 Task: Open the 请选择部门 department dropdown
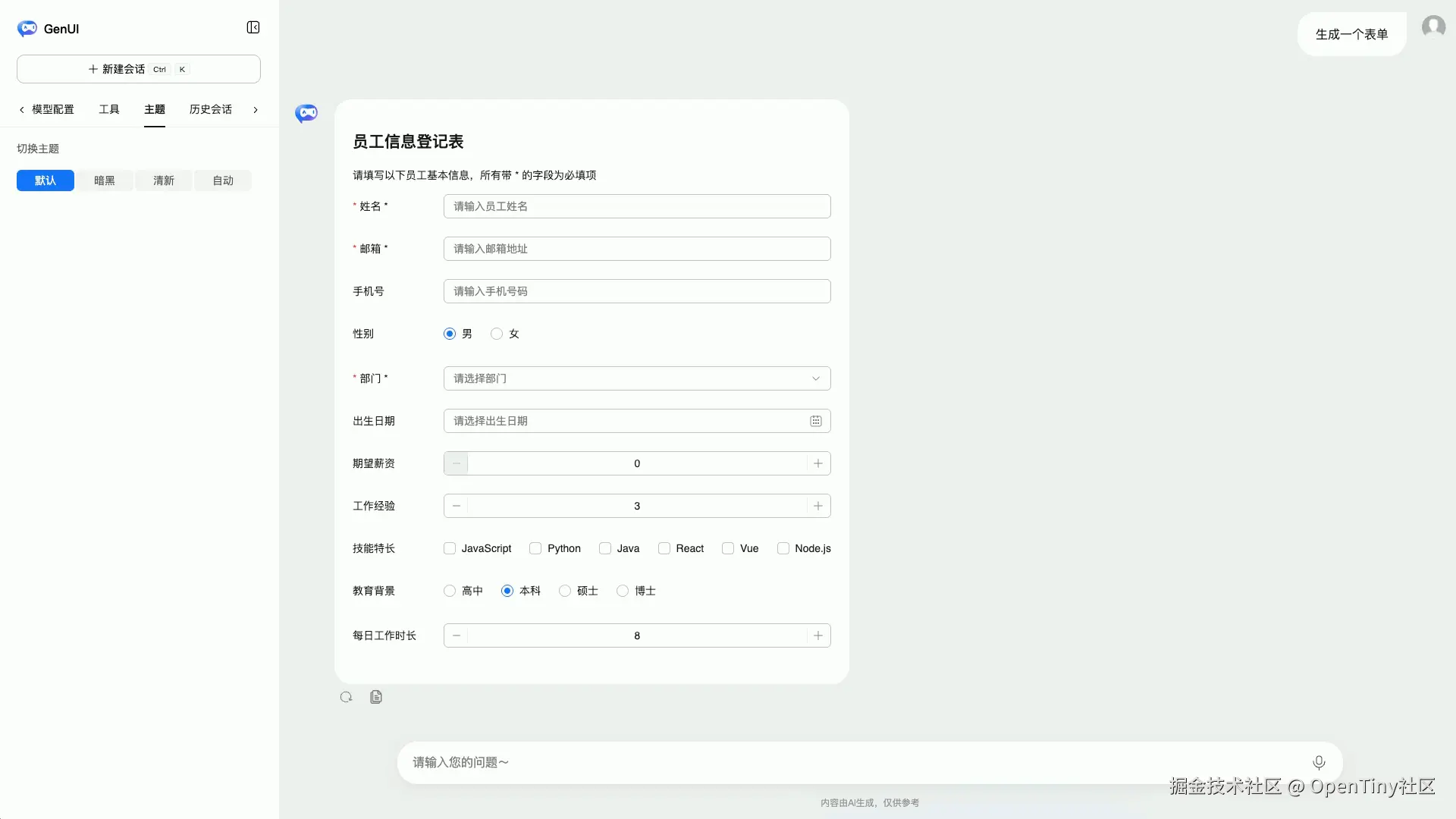point(637,378)
